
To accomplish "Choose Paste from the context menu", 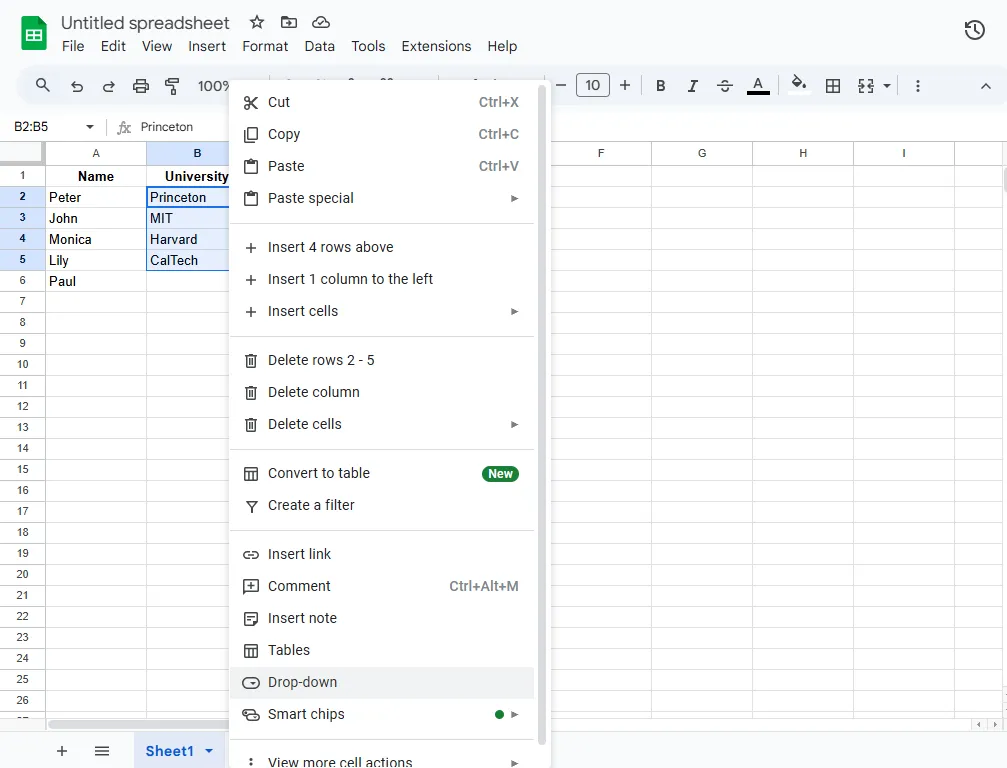I will point(381,166).
